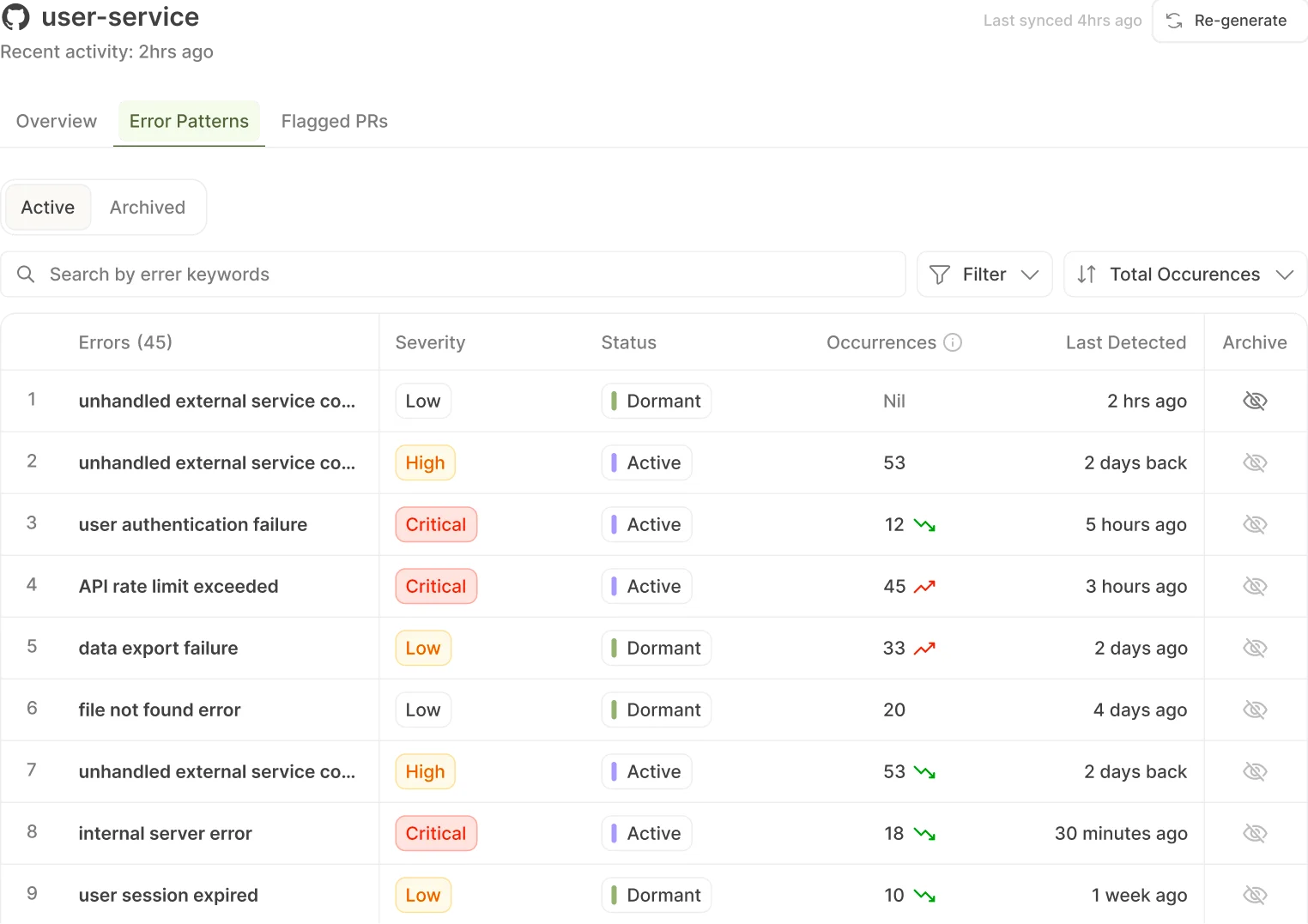Archive the data export failure error
Image resolution: width=1308 pixels, height=924 pixels.
click(1255, 648)
